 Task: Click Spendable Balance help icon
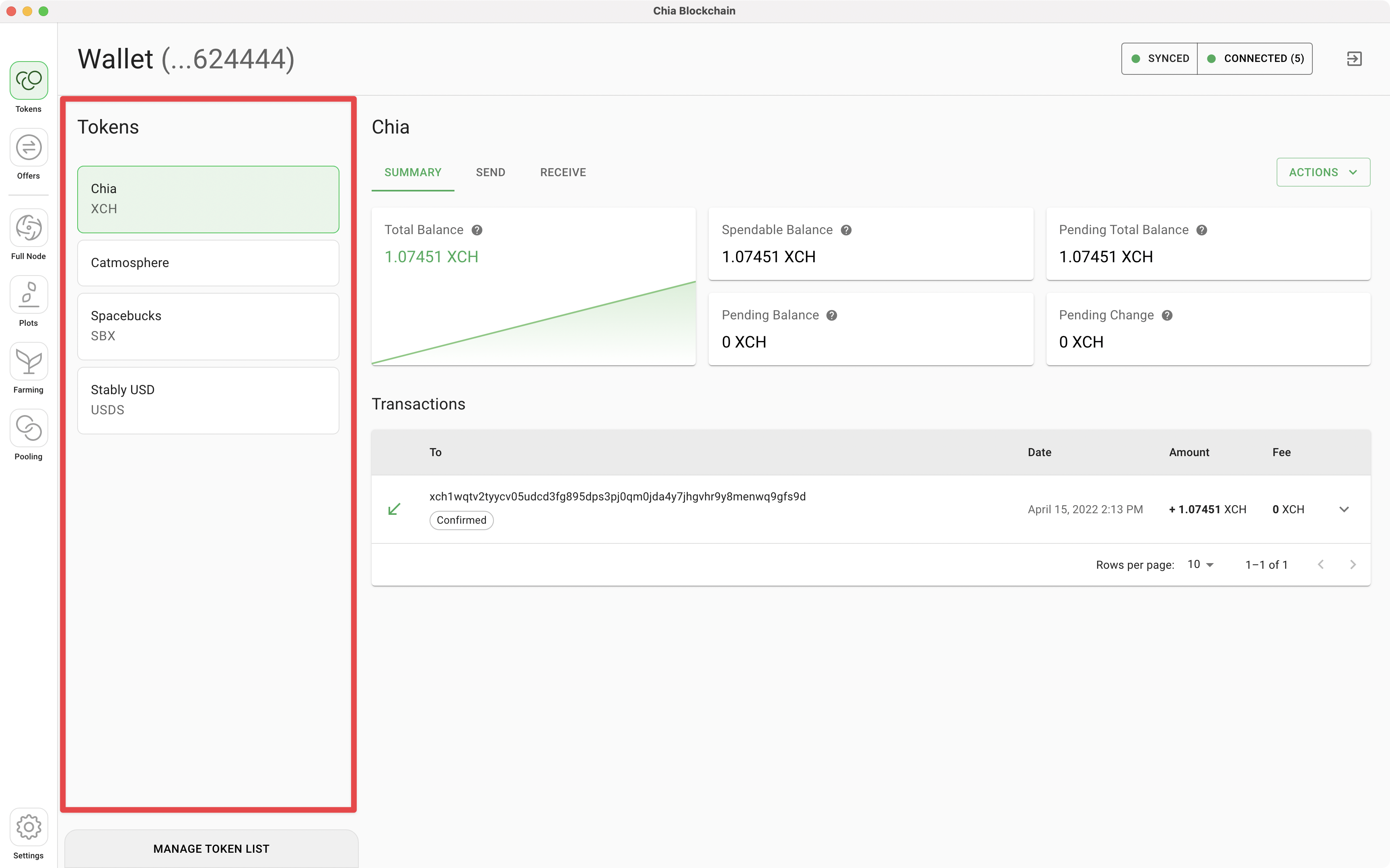[x=846, y=230]
